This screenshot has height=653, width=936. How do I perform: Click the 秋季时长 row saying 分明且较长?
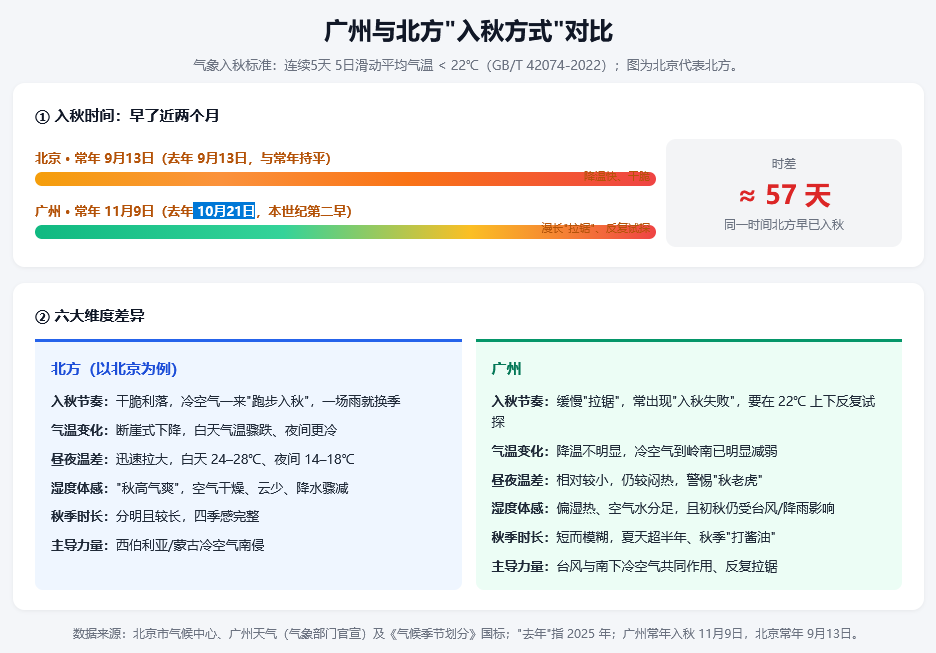155,516
